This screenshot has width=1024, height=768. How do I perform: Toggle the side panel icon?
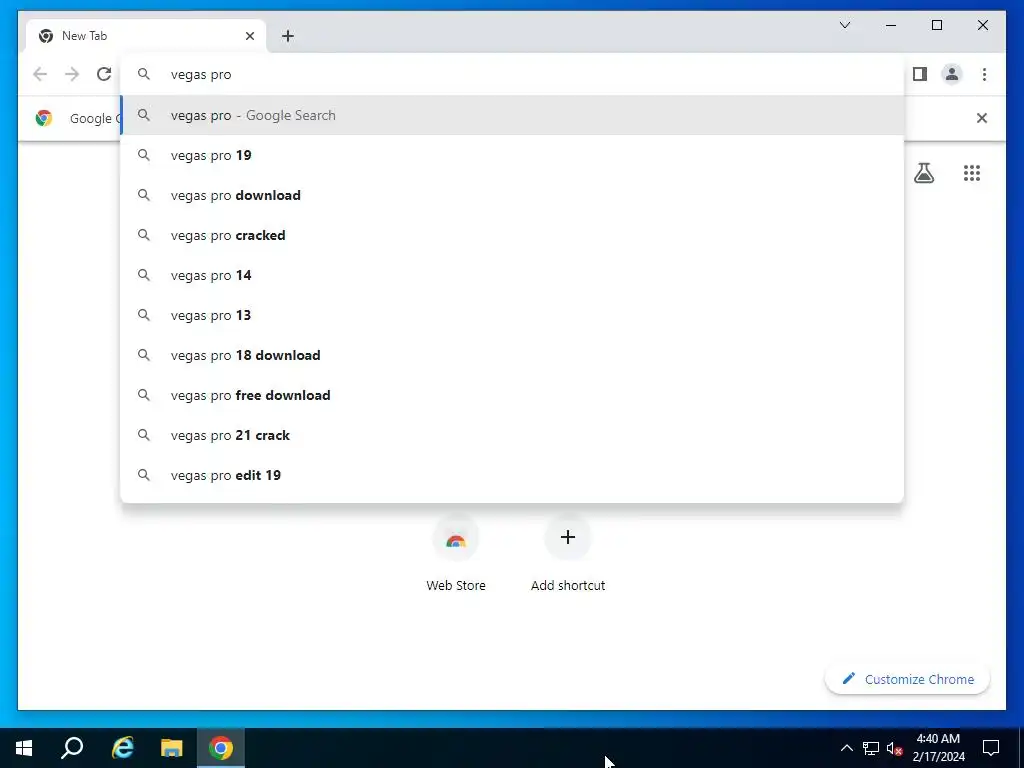(x=920, y=74)
